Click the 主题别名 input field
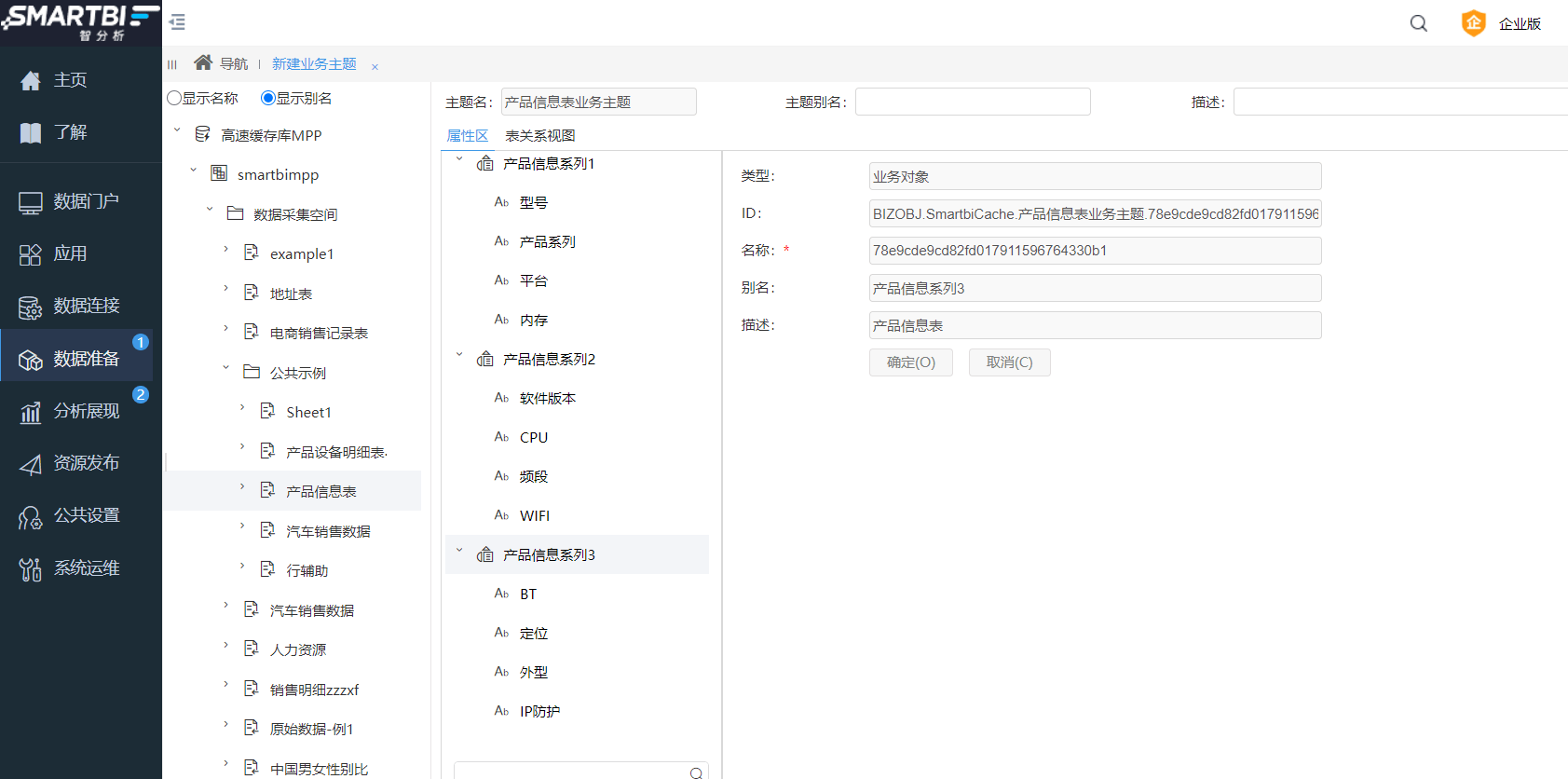The width and height of the screenshot is (1568, 779). pyautogui.click(x=973, y=102)
